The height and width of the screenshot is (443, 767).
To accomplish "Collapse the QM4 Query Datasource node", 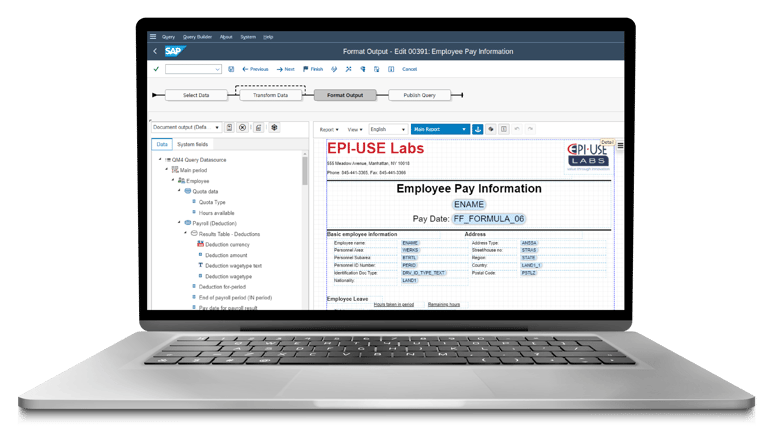I will [160, 159].
